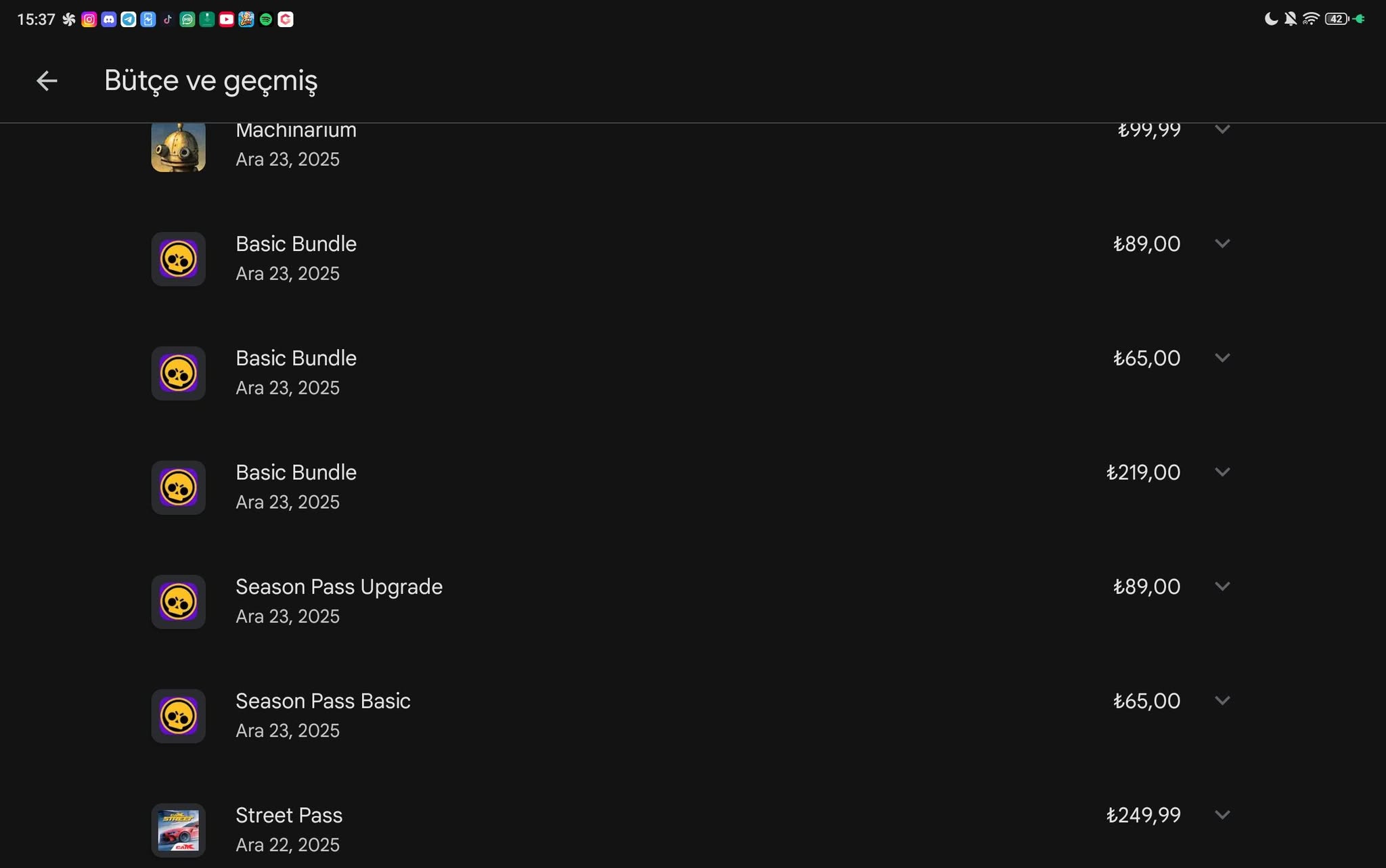Select the Basic Bundle priced ₺65,00

click(x=692, y=373)
